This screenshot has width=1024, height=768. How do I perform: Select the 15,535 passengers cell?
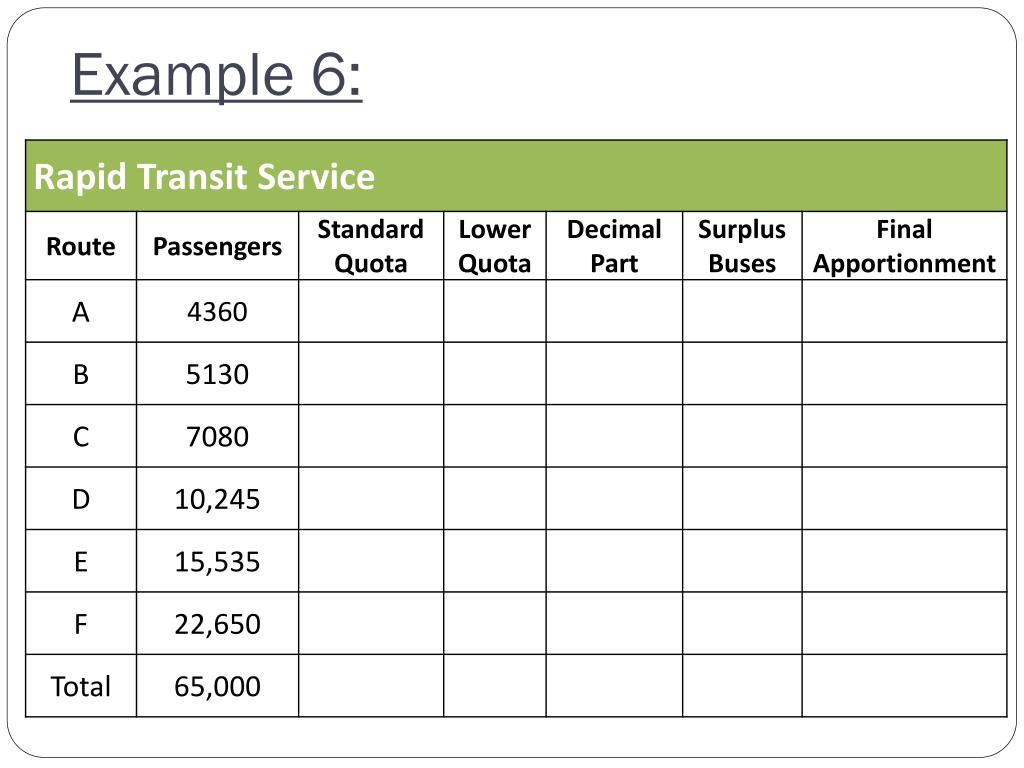(x=217, y=562)
